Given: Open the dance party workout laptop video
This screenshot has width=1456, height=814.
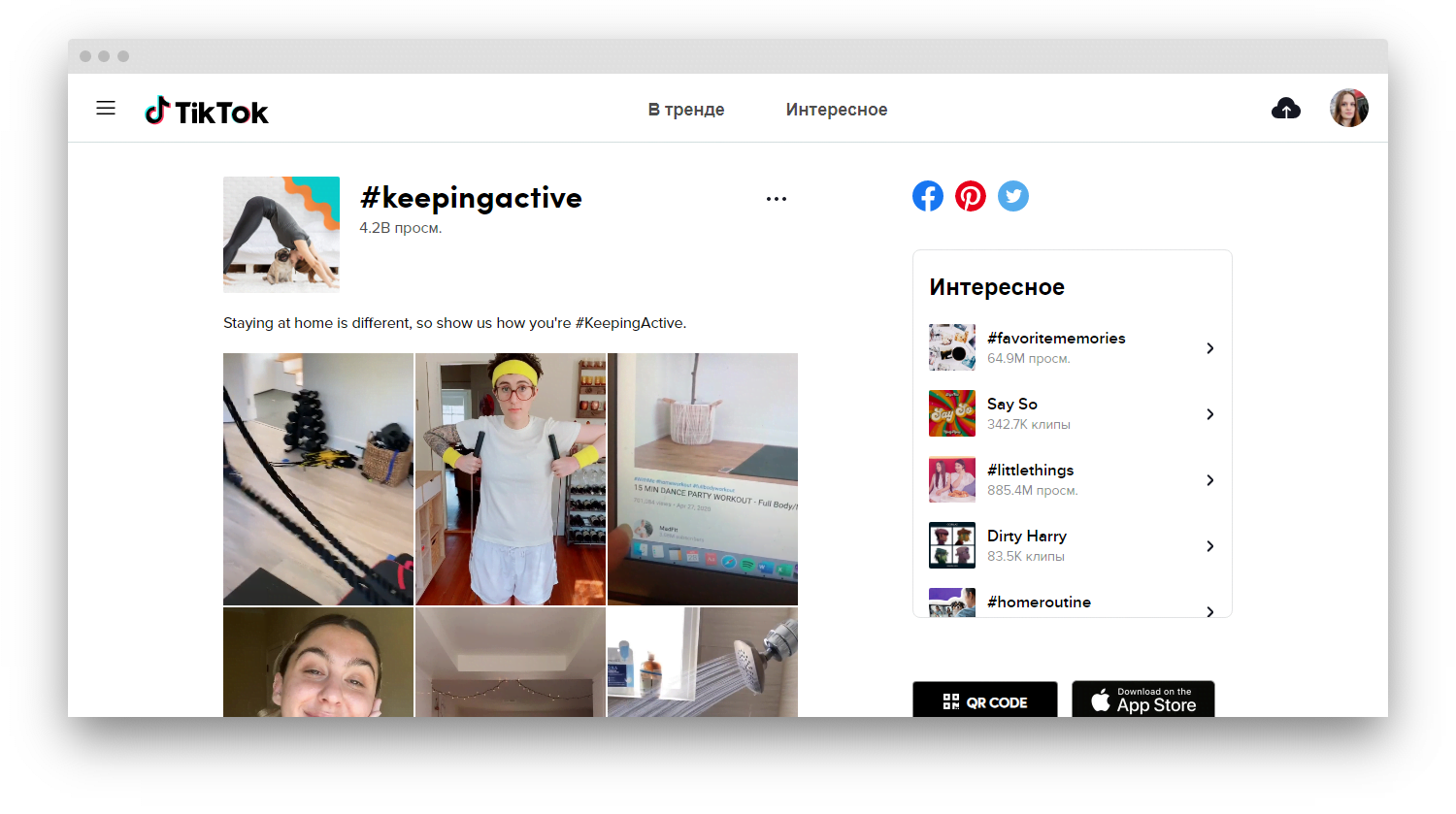Looking at the screenshot, I should [x=703, y=479].
